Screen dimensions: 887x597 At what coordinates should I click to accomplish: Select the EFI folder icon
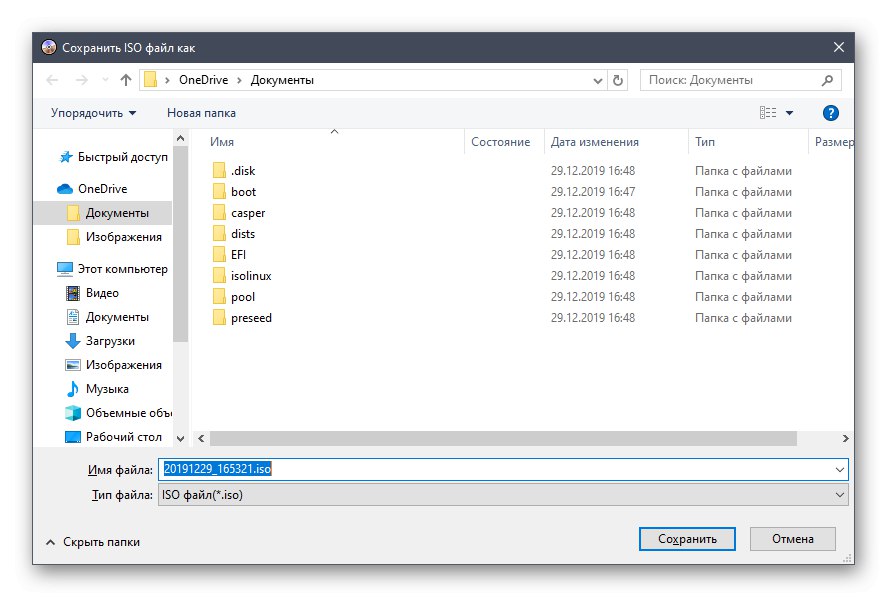(x=219, y=254)
